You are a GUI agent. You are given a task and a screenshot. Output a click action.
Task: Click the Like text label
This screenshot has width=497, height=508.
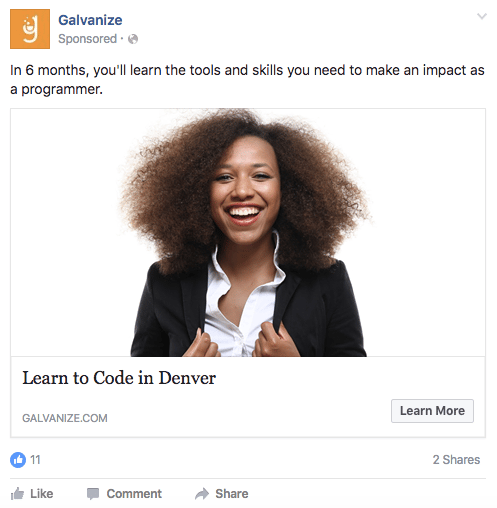[x=42, y=494]
